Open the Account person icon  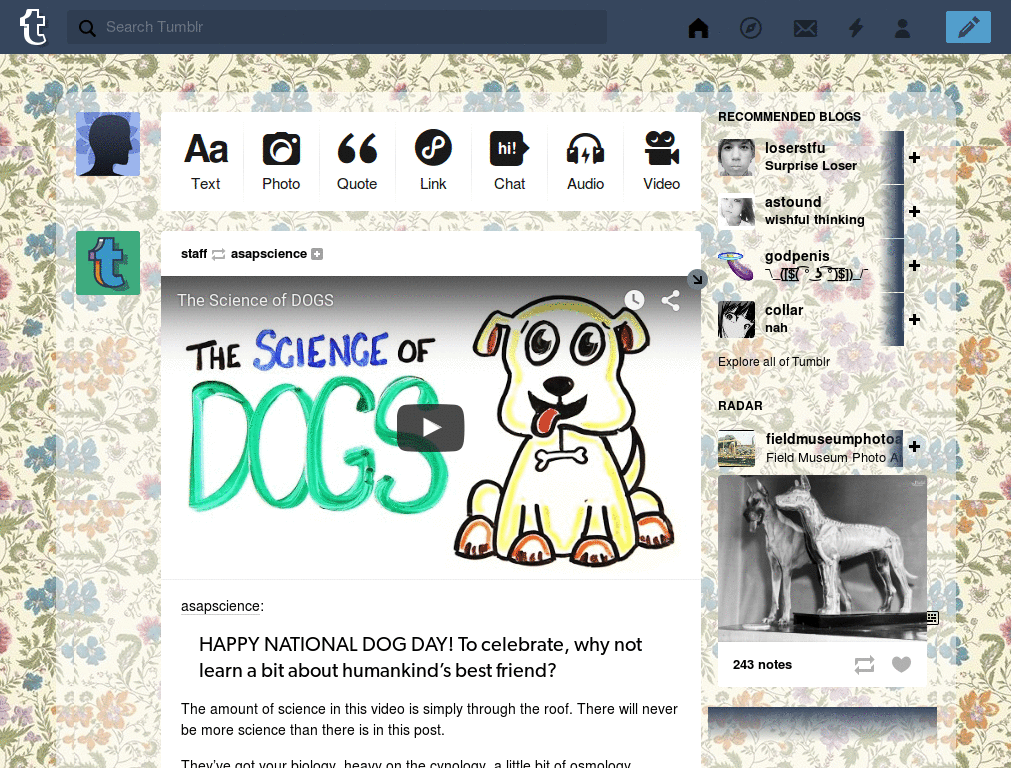902,27
